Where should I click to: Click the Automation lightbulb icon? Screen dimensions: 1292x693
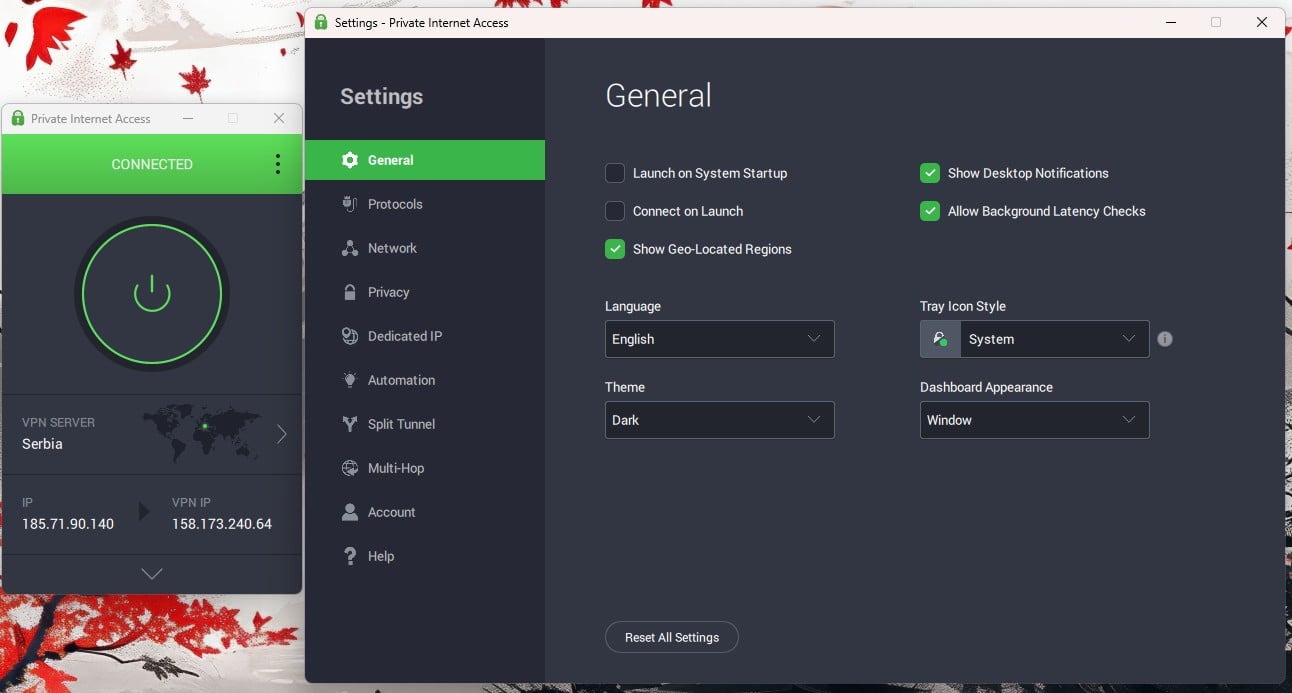coord(350,380)
